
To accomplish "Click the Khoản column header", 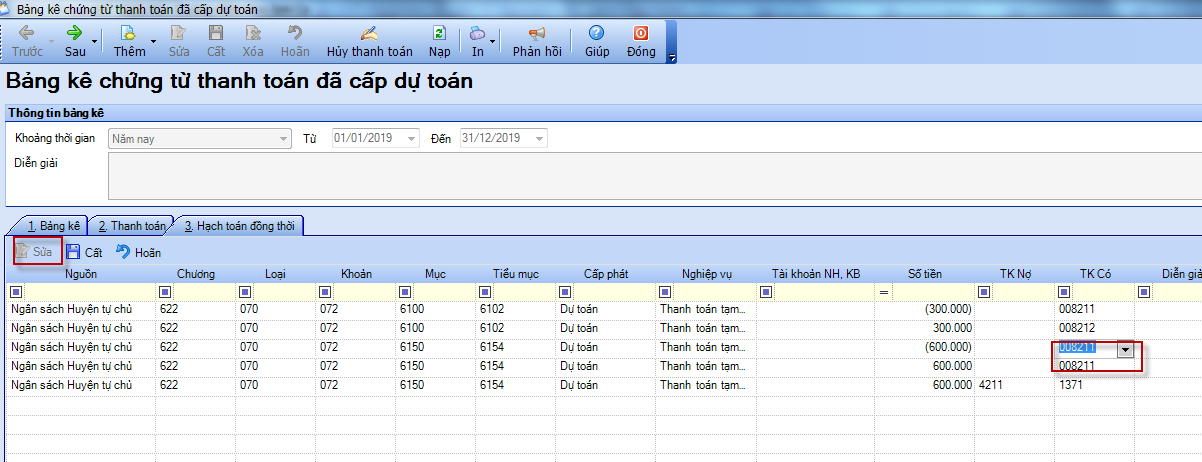I will (356, 274).
